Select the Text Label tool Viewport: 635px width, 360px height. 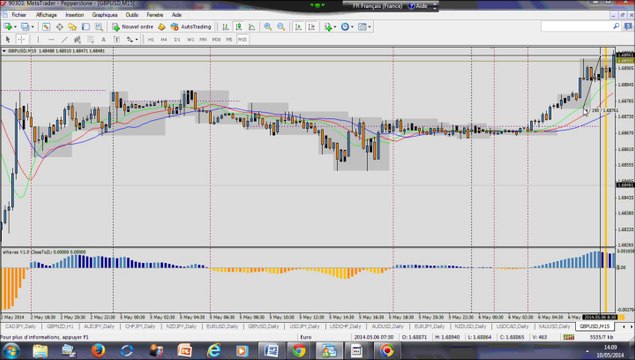tap(117, 39)
